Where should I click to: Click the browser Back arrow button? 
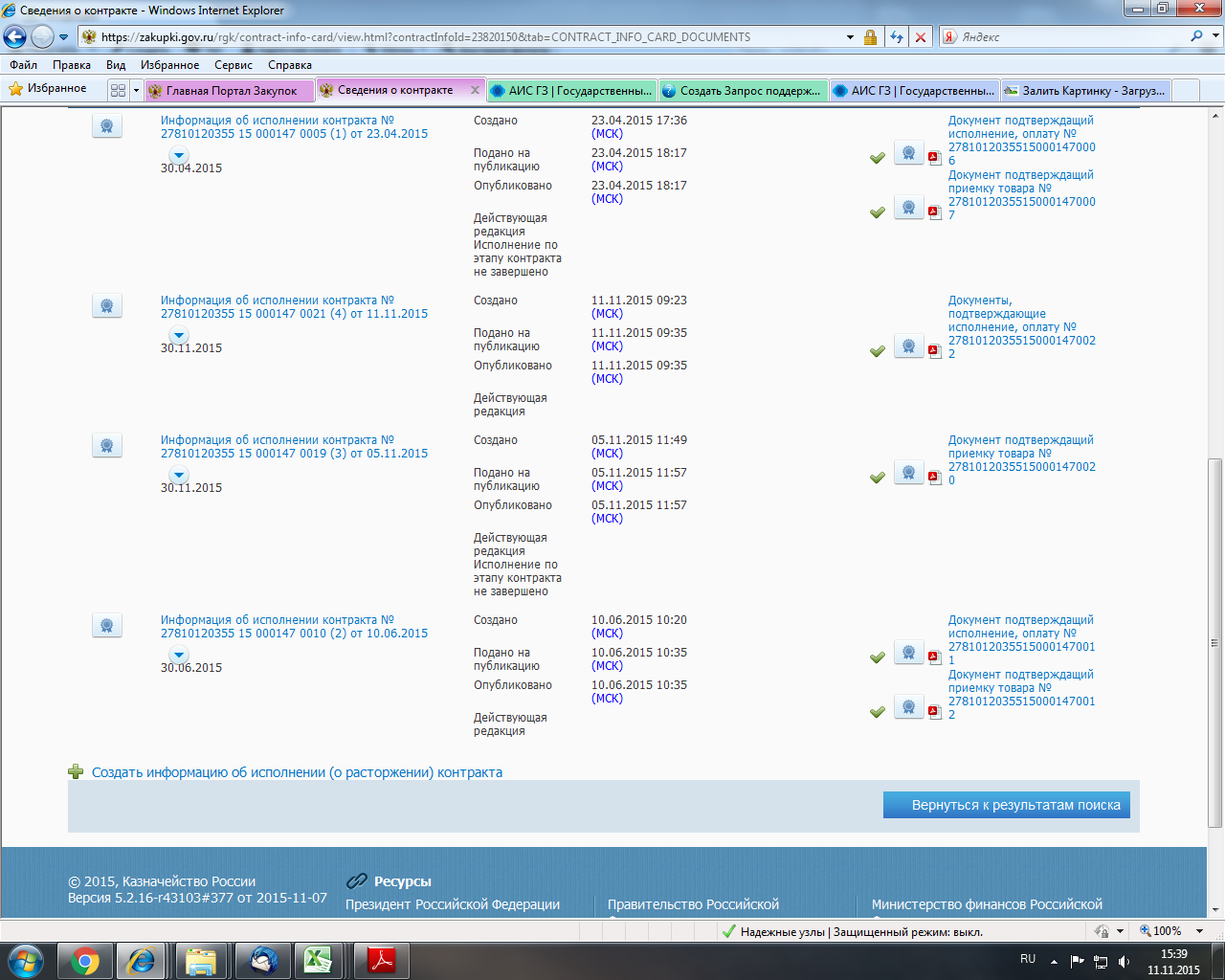[x=14, y=37]
